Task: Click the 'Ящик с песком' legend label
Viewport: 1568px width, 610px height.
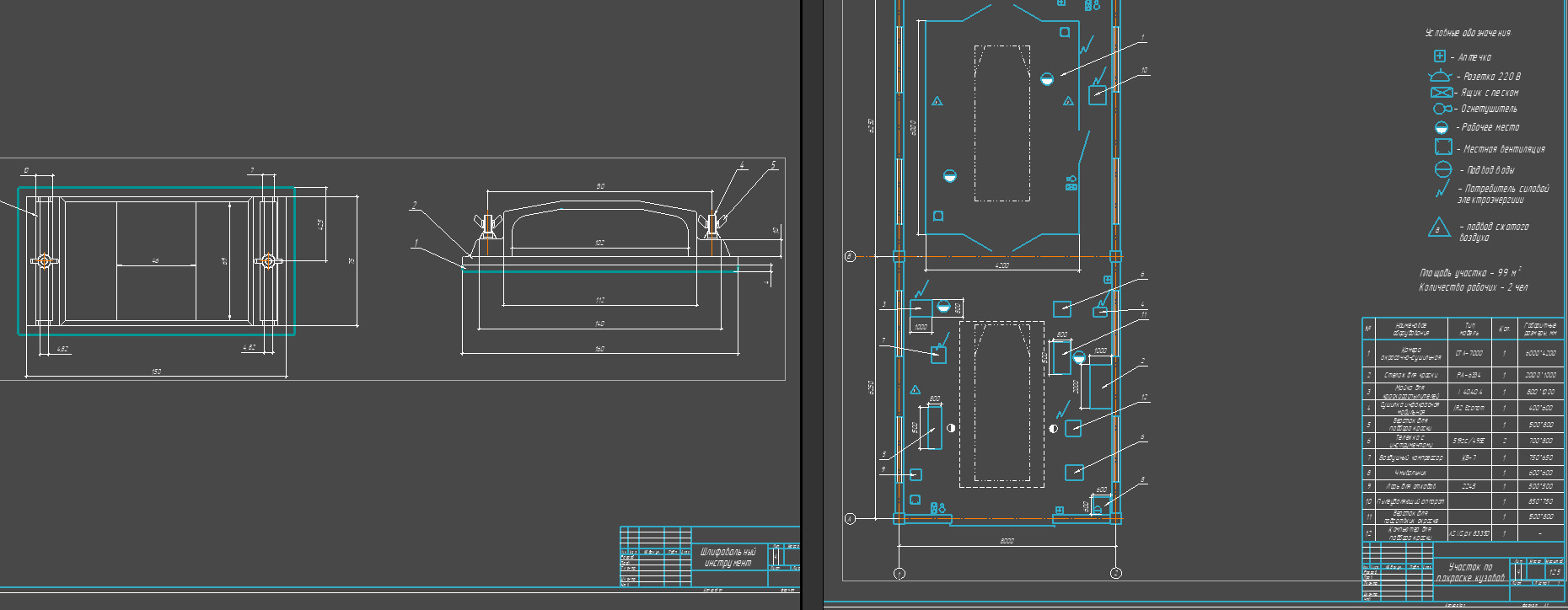Action: tap(1490, 93)
